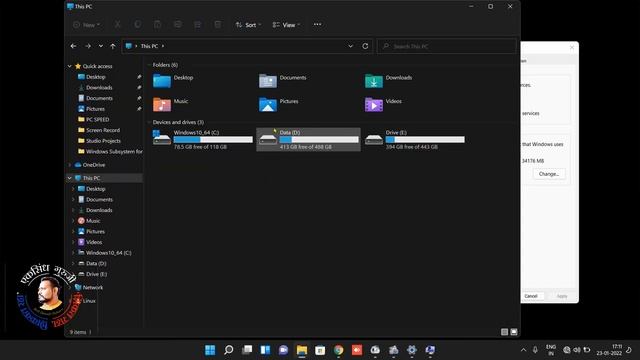Viewport: 640px width, 360px height.
Task: Show hidden system tray icons
Action: 523,350
